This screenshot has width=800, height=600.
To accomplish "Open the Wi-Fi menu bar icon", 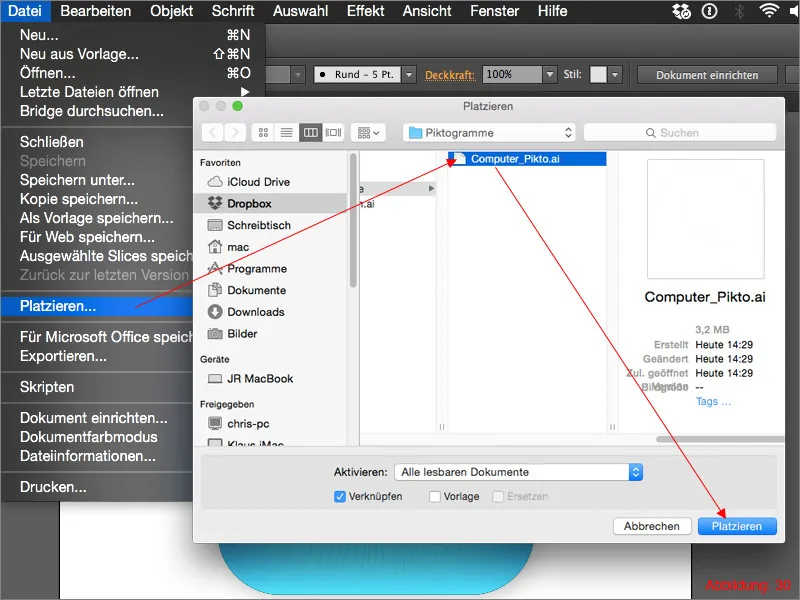I will pyautogui.click(x=769, y=11).
